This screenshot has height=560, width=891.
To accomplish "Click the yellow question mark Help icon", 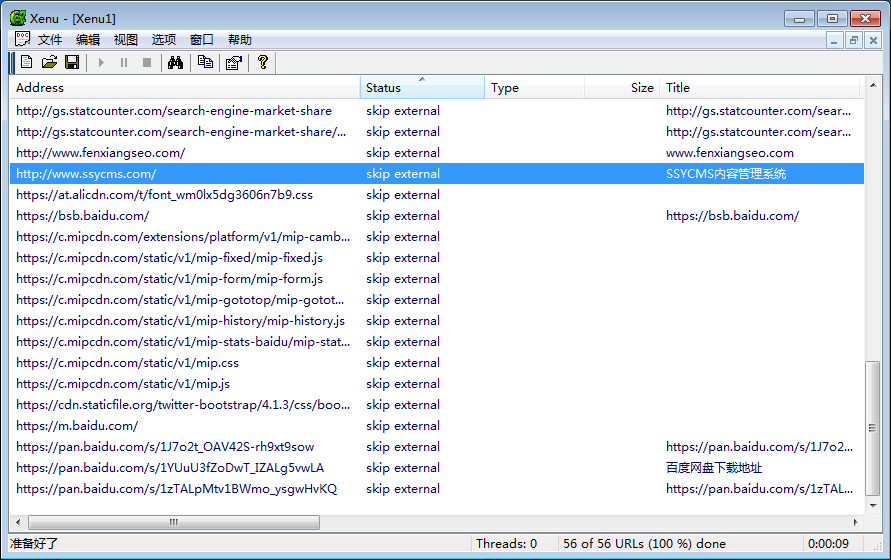I will [263, 63].
